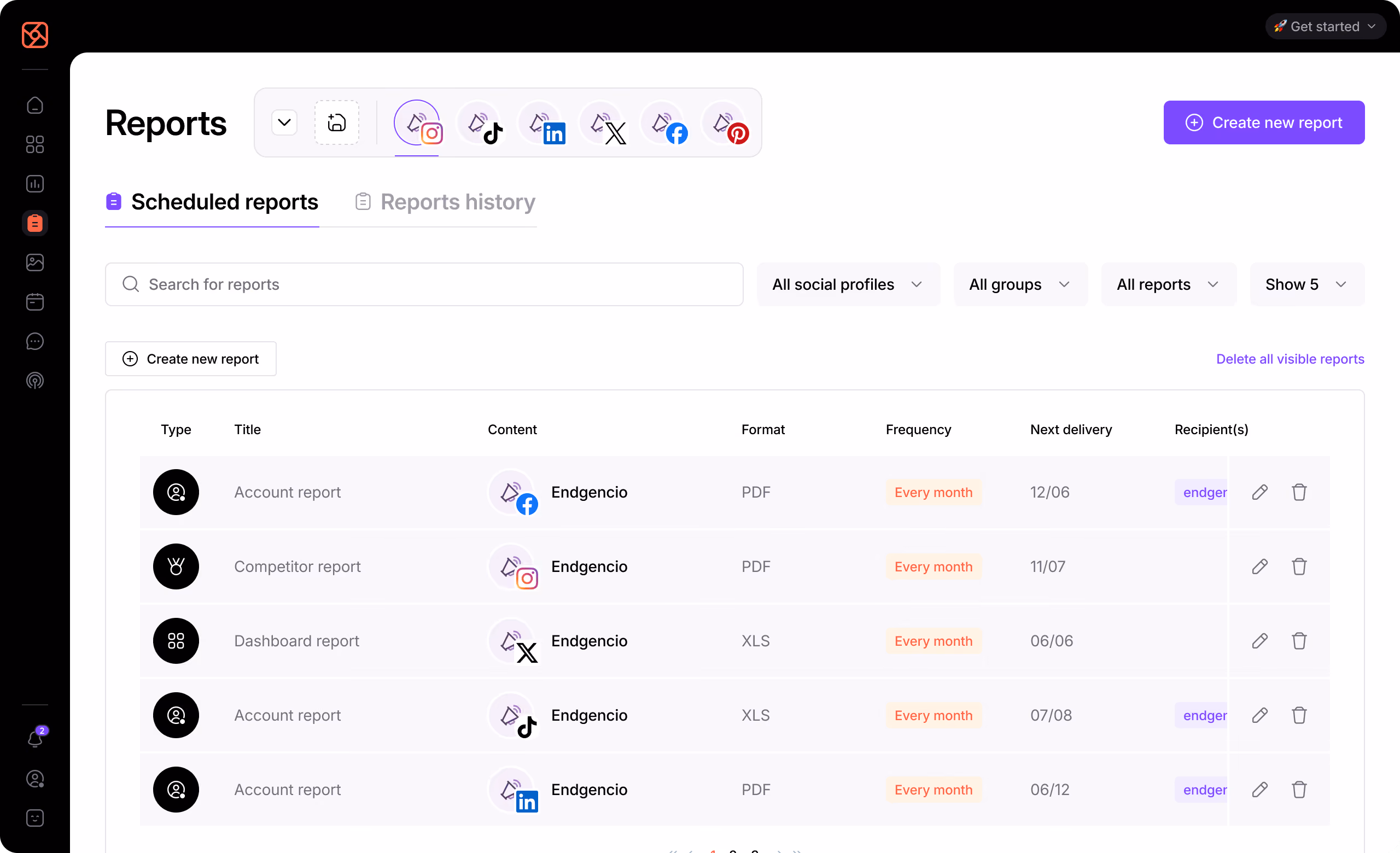Open the home icon in the sidebar

point(34,106)
